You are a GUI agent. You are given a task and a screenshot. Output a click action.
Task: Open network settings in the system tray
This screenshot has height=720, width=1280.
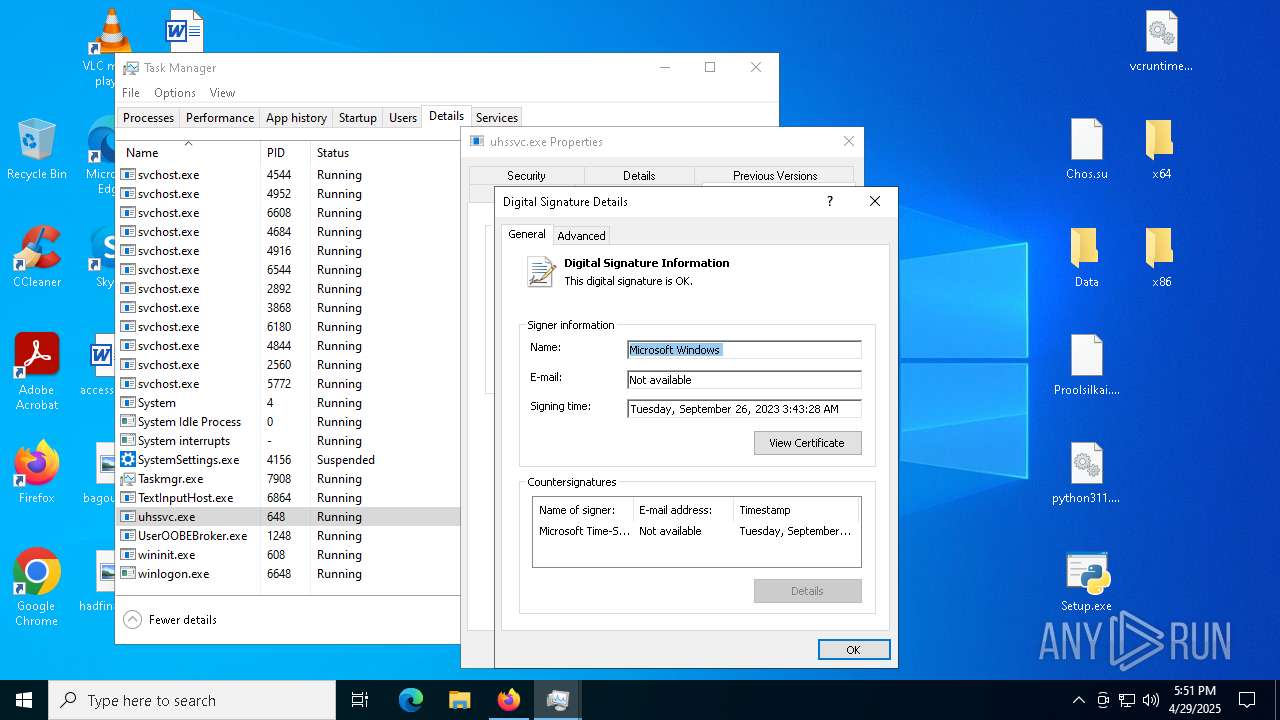[1127, 700]
